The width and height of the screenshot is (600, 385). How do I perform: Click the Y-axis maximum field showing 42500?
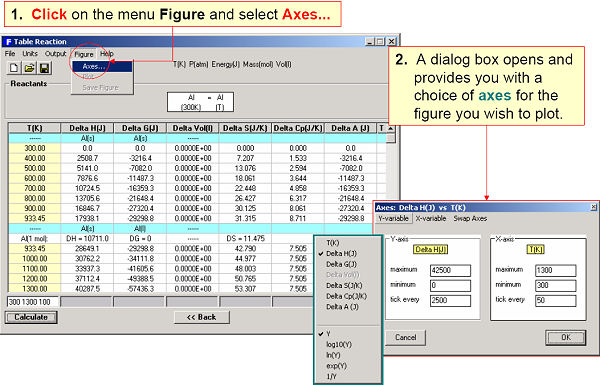point(450,270)
